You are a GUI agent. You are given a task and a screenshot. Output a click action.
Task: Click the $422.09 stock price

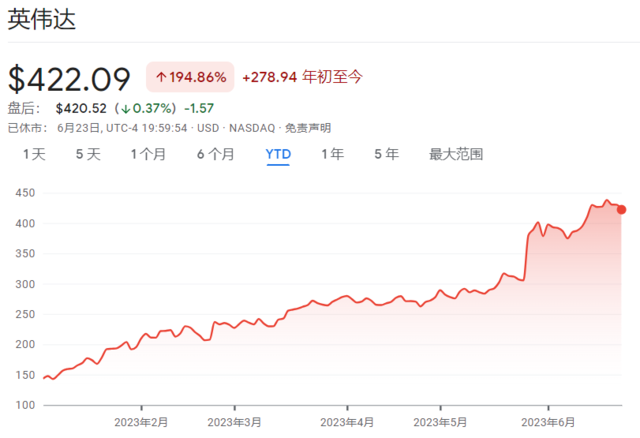[x=69, y=79]
